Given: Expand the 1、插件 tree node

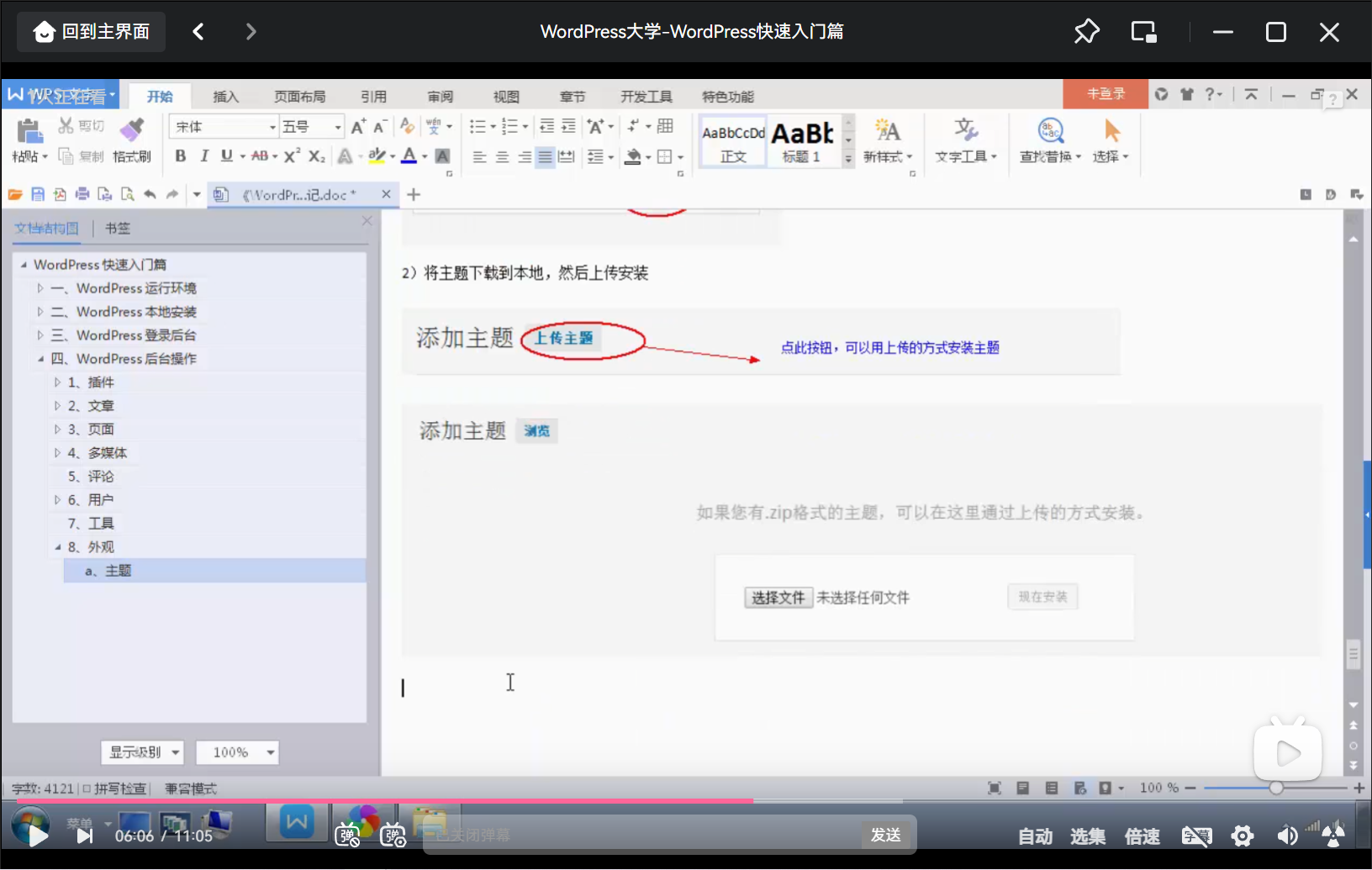Looking at the screenshot, I should tap(57, 382).
